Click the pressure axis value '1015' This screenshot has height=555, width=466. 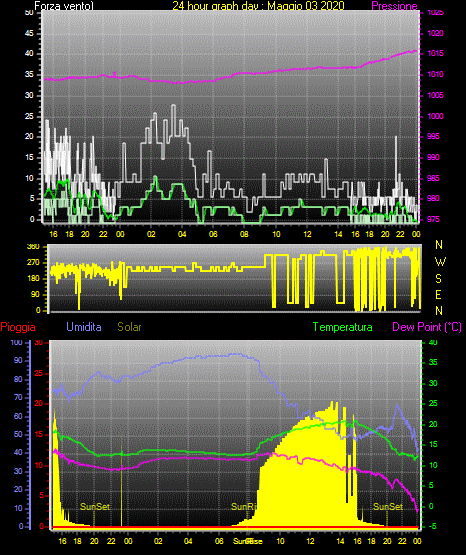point(435,53)
